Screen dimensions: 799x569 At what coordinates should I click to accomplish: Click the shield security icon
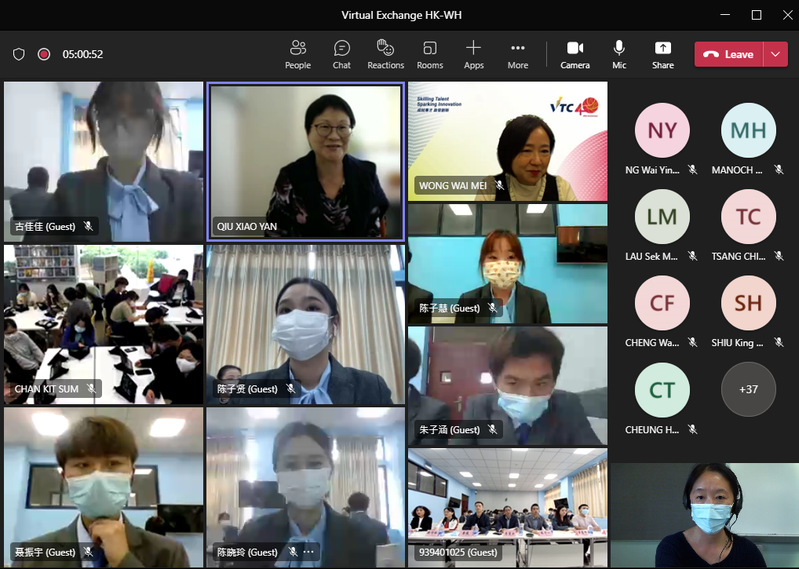point(19,54)
